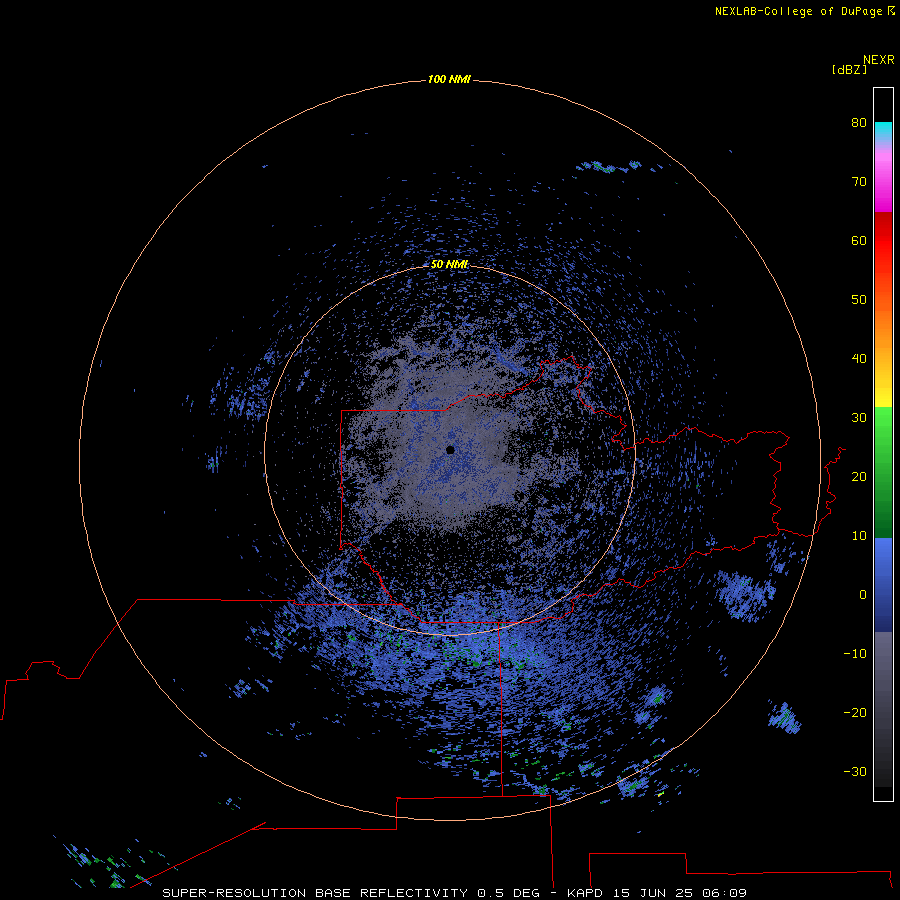Click the '-20' value on the dBZ scale

pyautogui.click(x=855, y=712)
